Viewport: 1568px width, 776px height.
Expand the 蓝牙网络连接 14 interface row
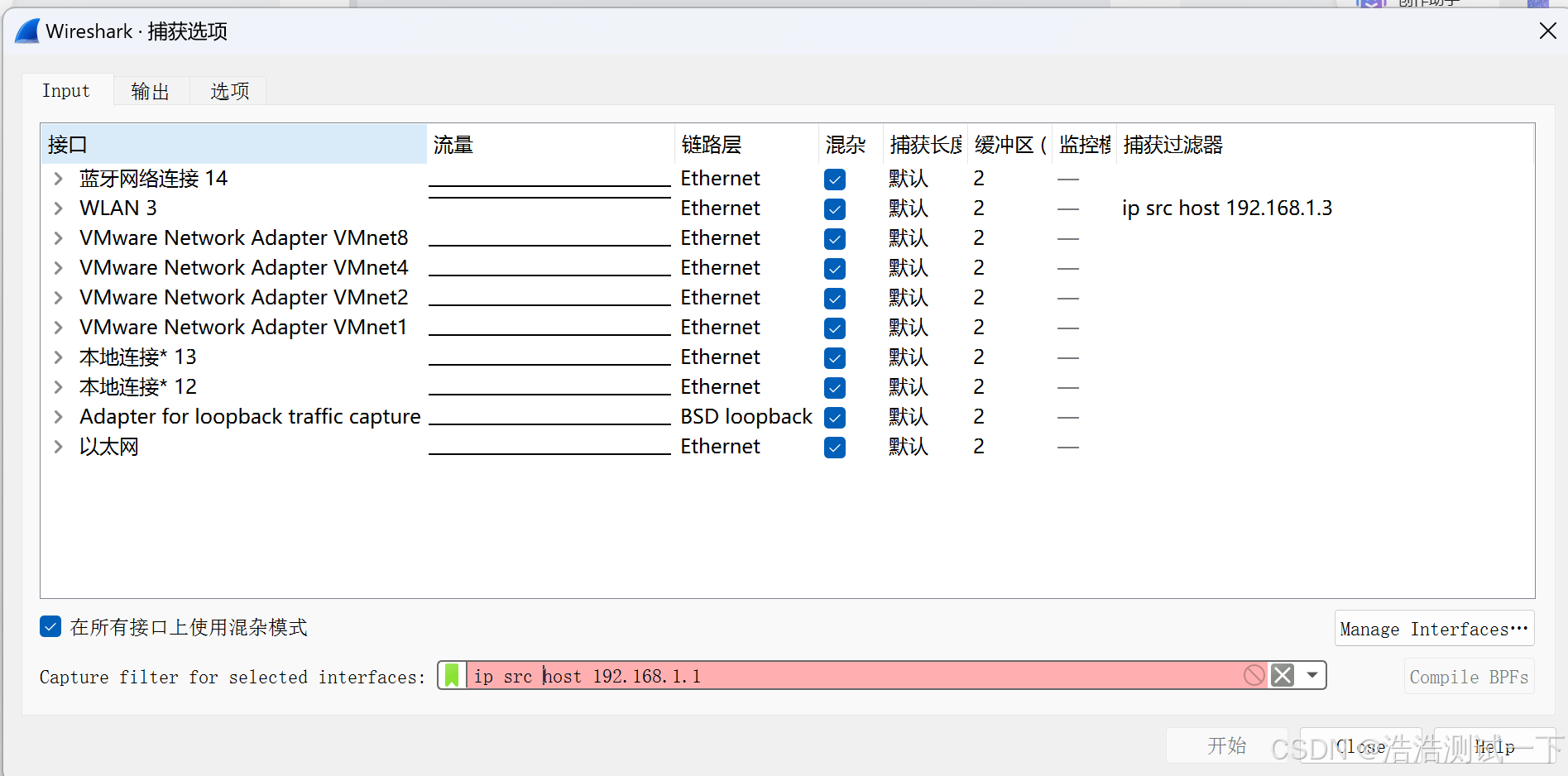coord(58,179)
